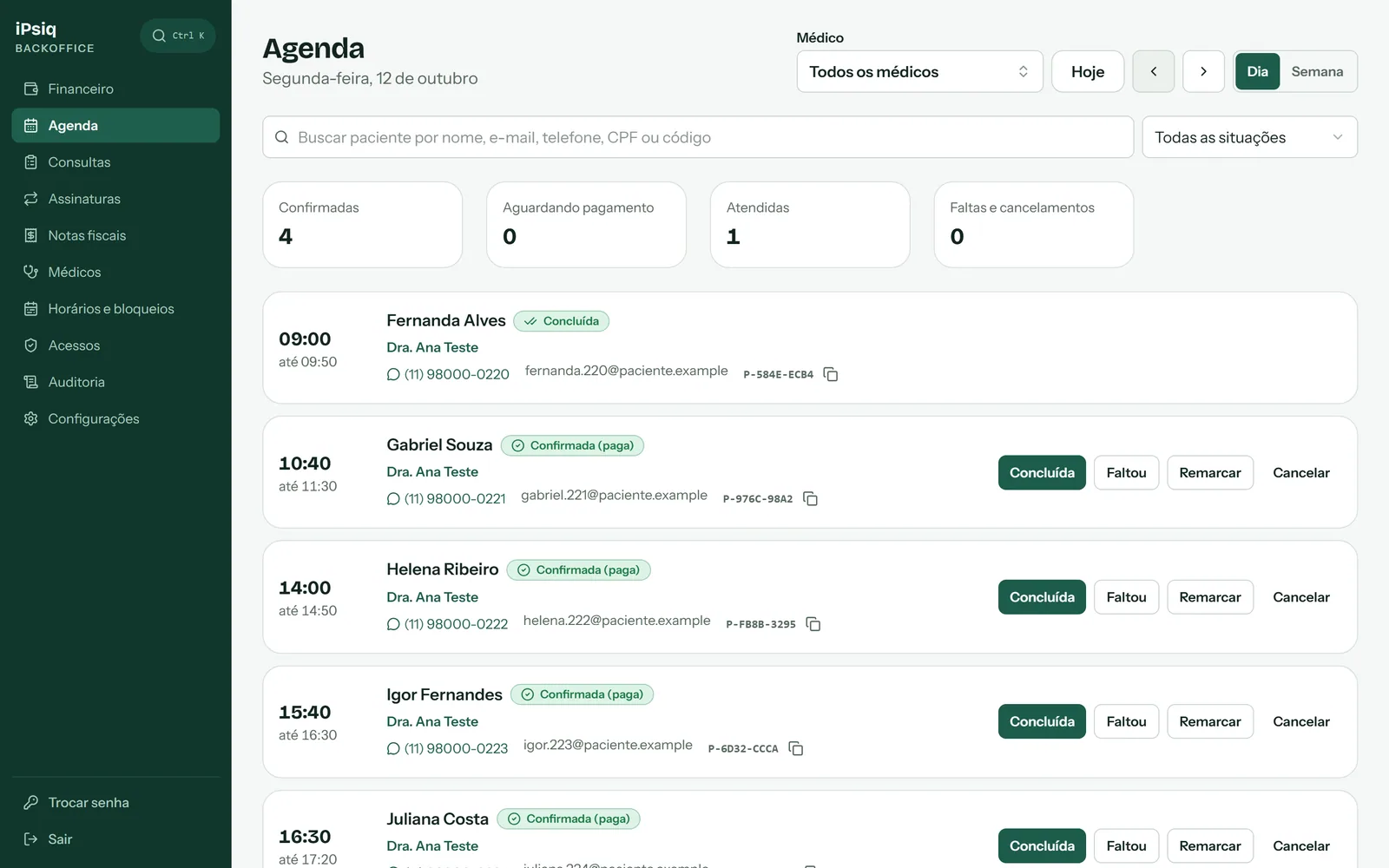Go to next day arrow
This screenshot has width=1389, height=868.
1203,71
